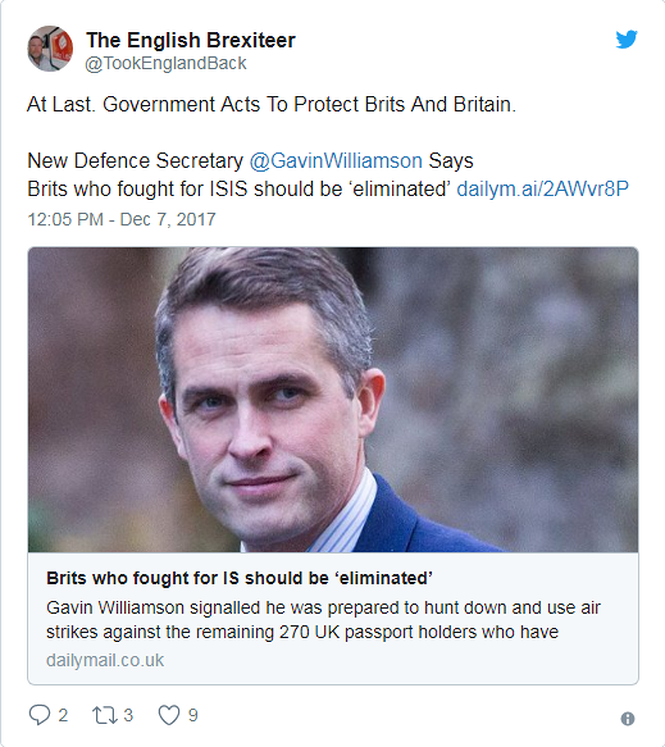This screenshot has height=747, width=665.
Task: Click the Gavin Williamson article photo
Action: point(333,399)
